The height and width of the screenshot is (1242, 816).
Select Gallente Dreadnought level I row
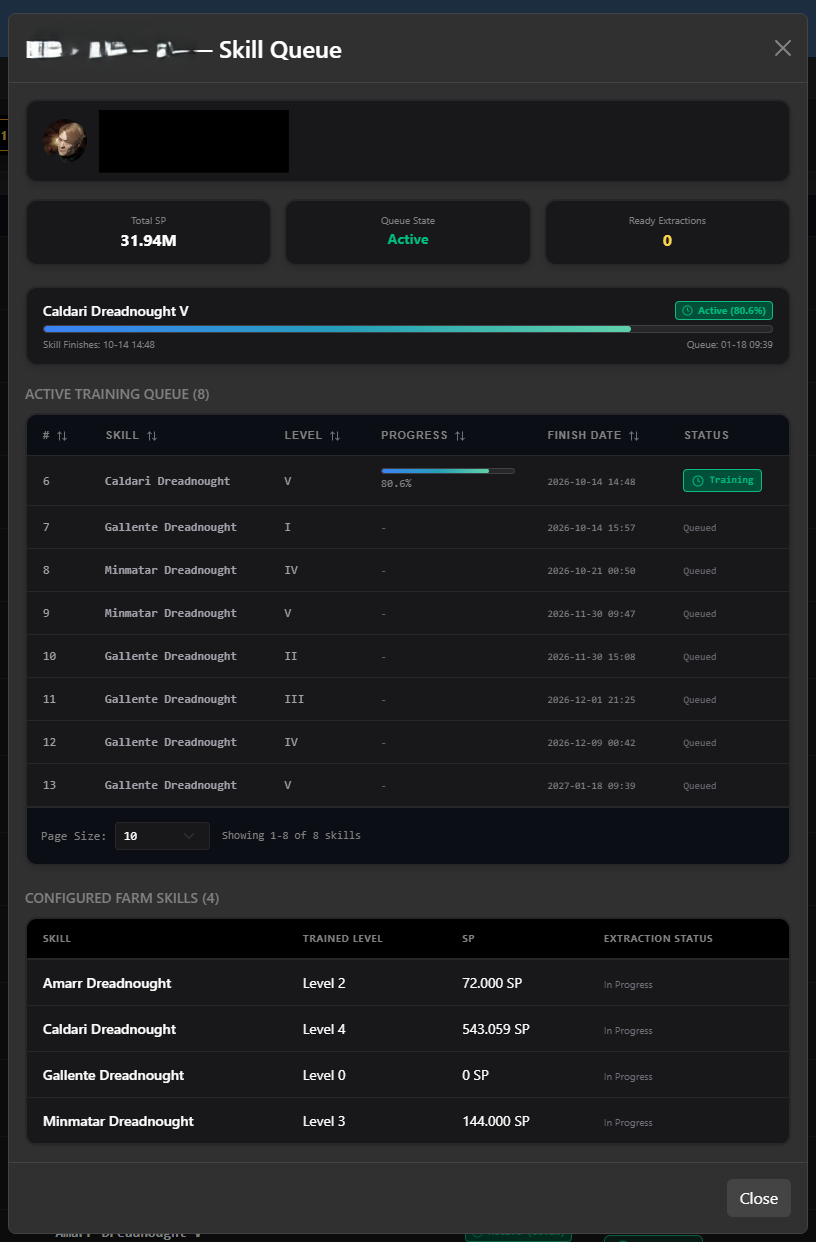[408, 527]
